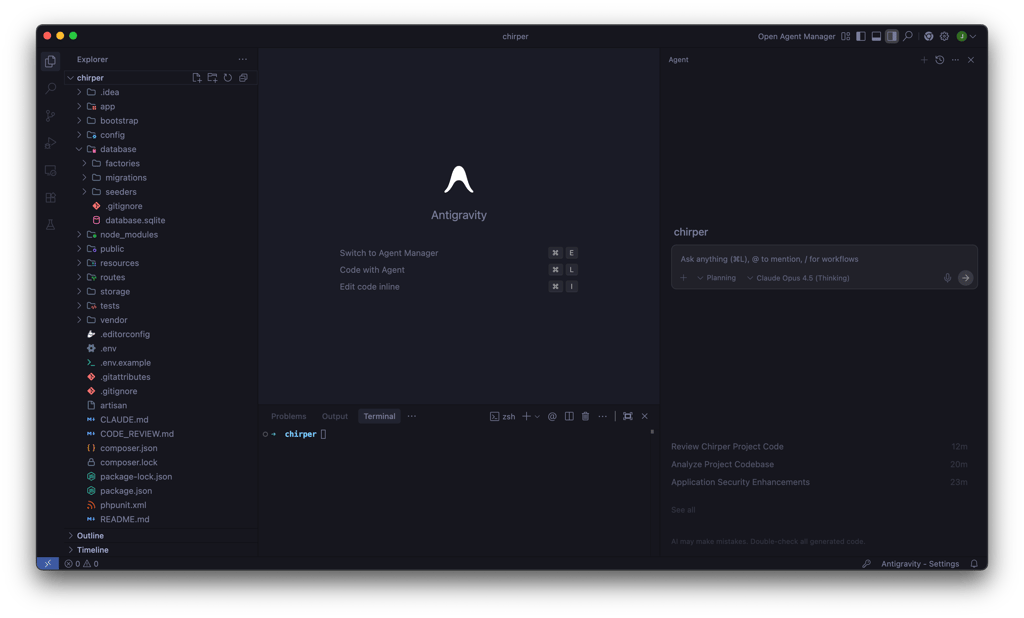The width and height of the screenshot is (1024, 618).
Task: Open the Planning mode dropdown
Action: (x=716, y=278)
